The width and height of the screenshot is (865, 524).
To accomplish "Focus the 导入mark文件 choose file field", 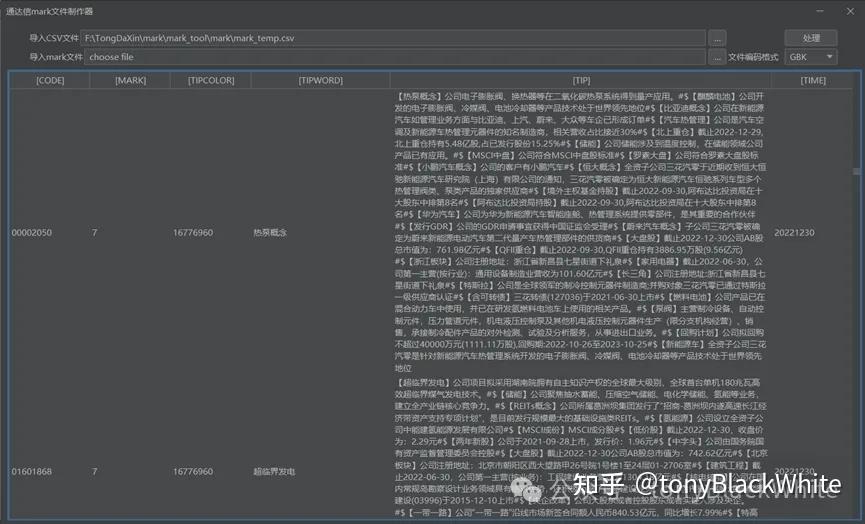I will pyautogui.click(x=395, y=57).
